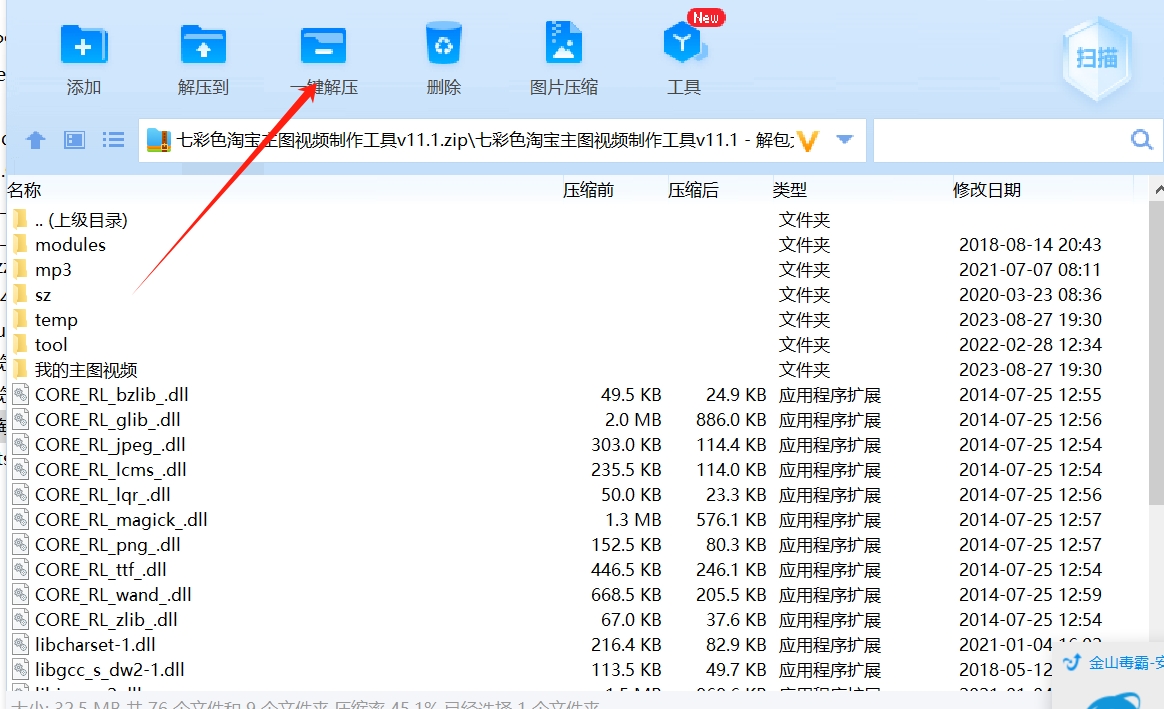Sort by the 压缩后 column header
This screenshot has height=709, width=1164.
click(x=693, y=190)
